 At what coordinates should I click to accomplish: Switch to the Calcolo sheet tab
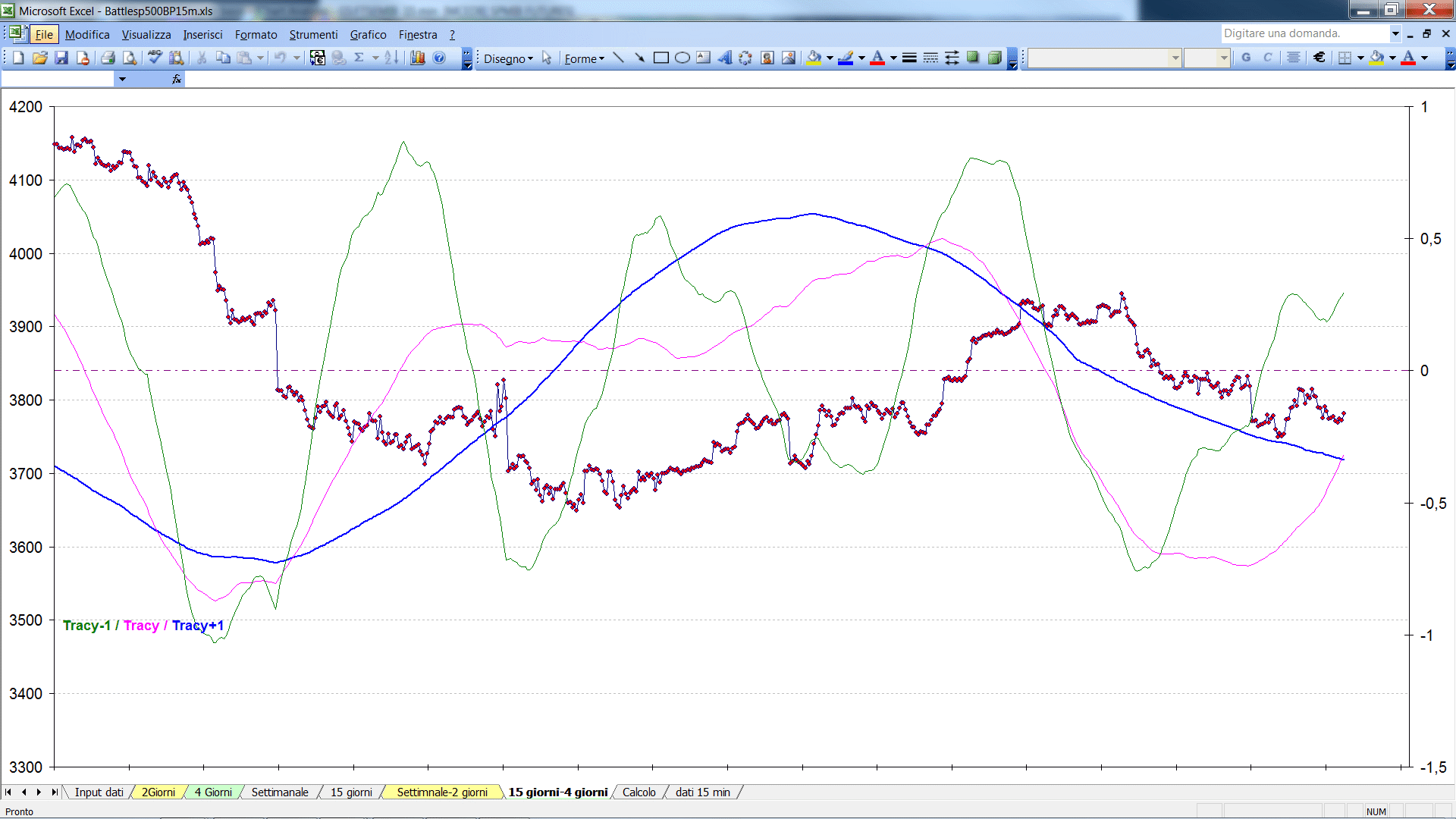pos(639,792)
